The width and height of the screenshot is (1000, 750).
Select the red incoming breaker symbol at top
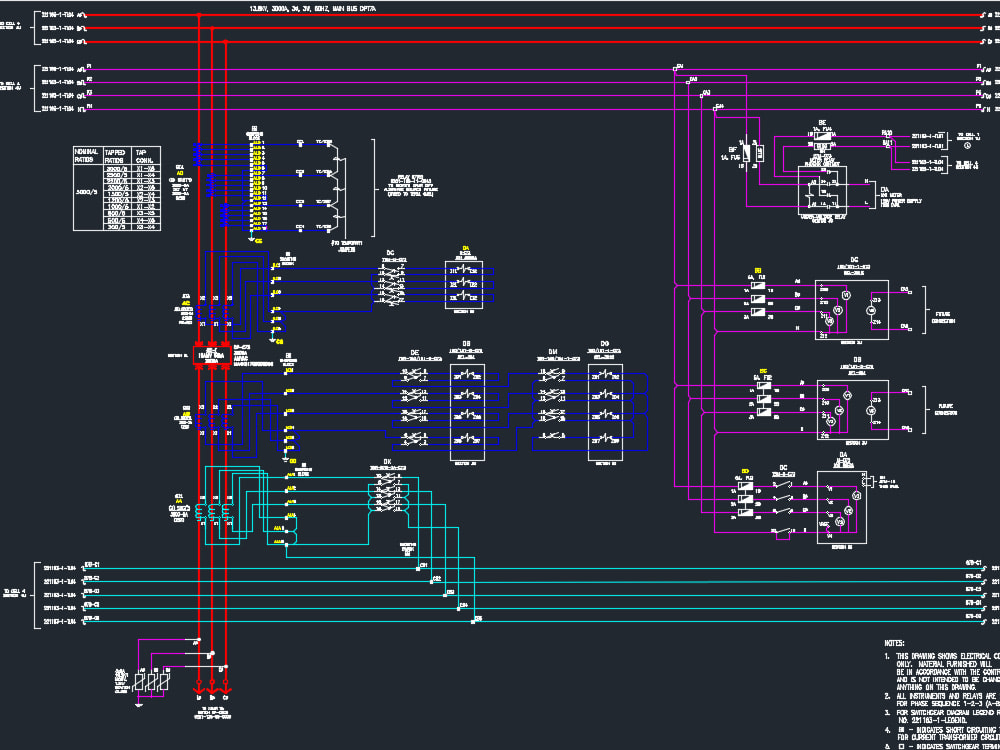(x=212, y=355)
